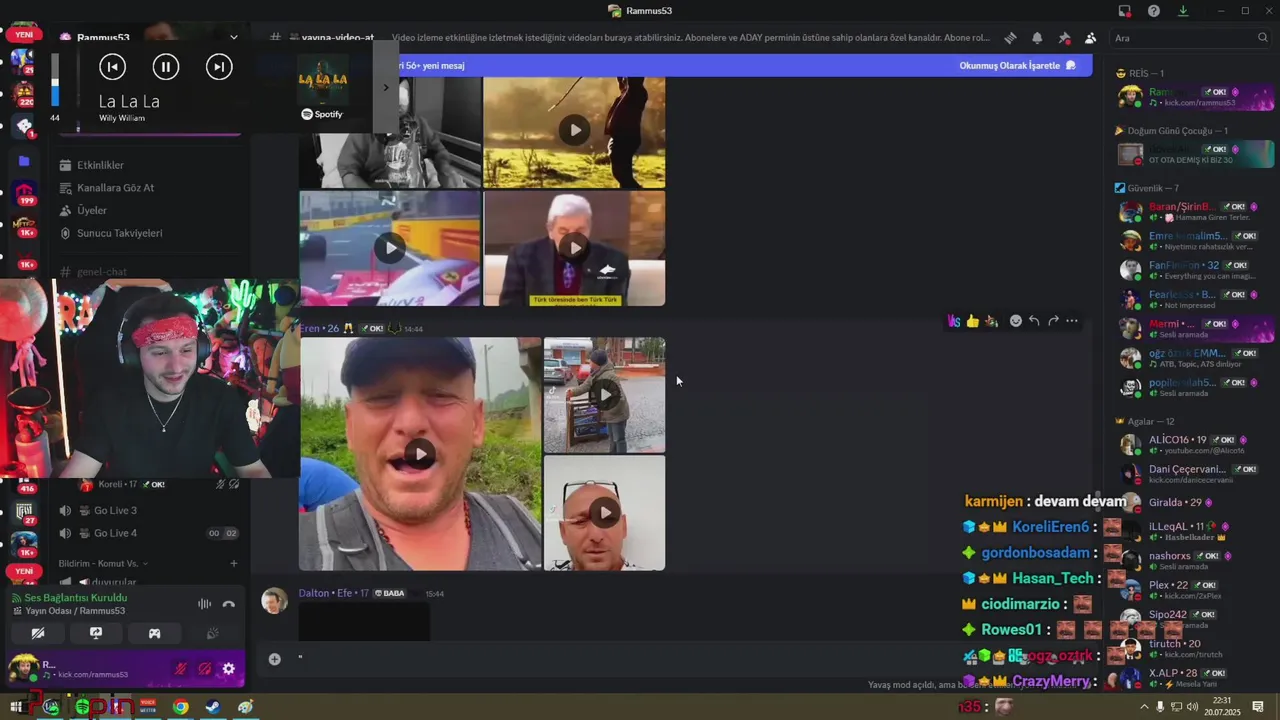The height and width of the screenshot is (720, 1280).
Task: Open the threads icon in channel header
Action: [1010, 38]
